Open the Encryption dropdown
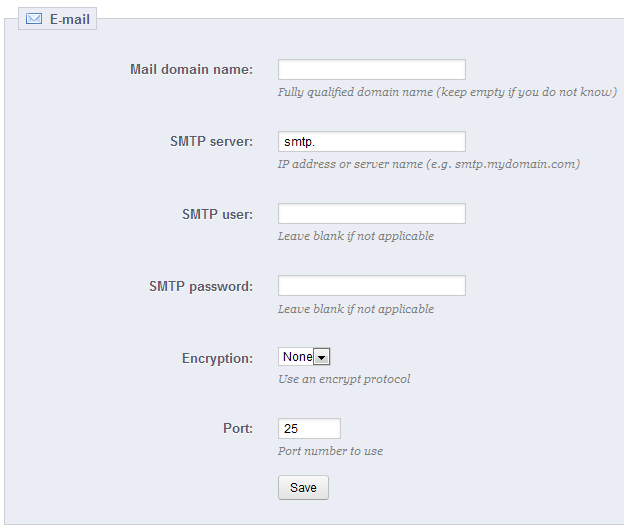The image size is (624, 527). 304,357
